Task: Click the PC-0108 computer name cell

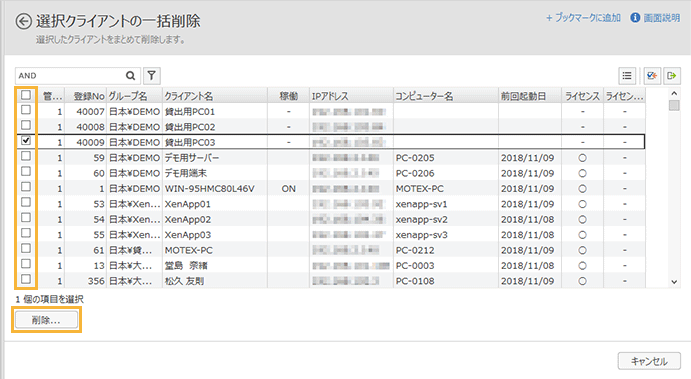Action: coord(446,281)
